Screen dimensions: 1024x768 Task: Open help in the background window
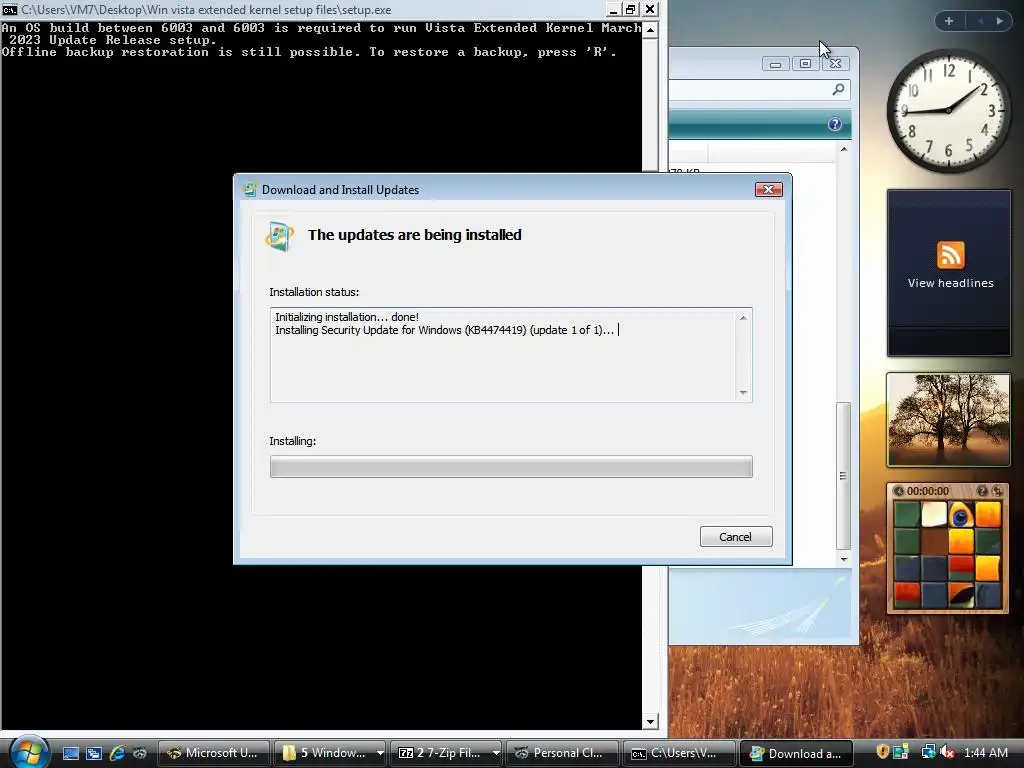[835, 124]
